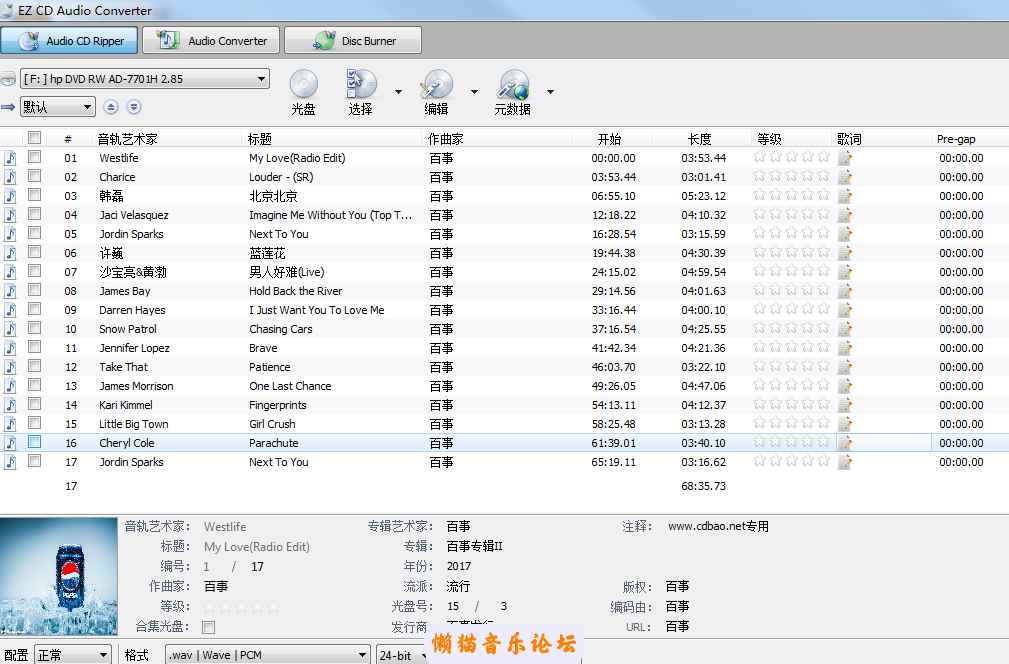
Task: Sort by the Pre-gap column header
Action: pyautogui.click(x=956, y=139)
